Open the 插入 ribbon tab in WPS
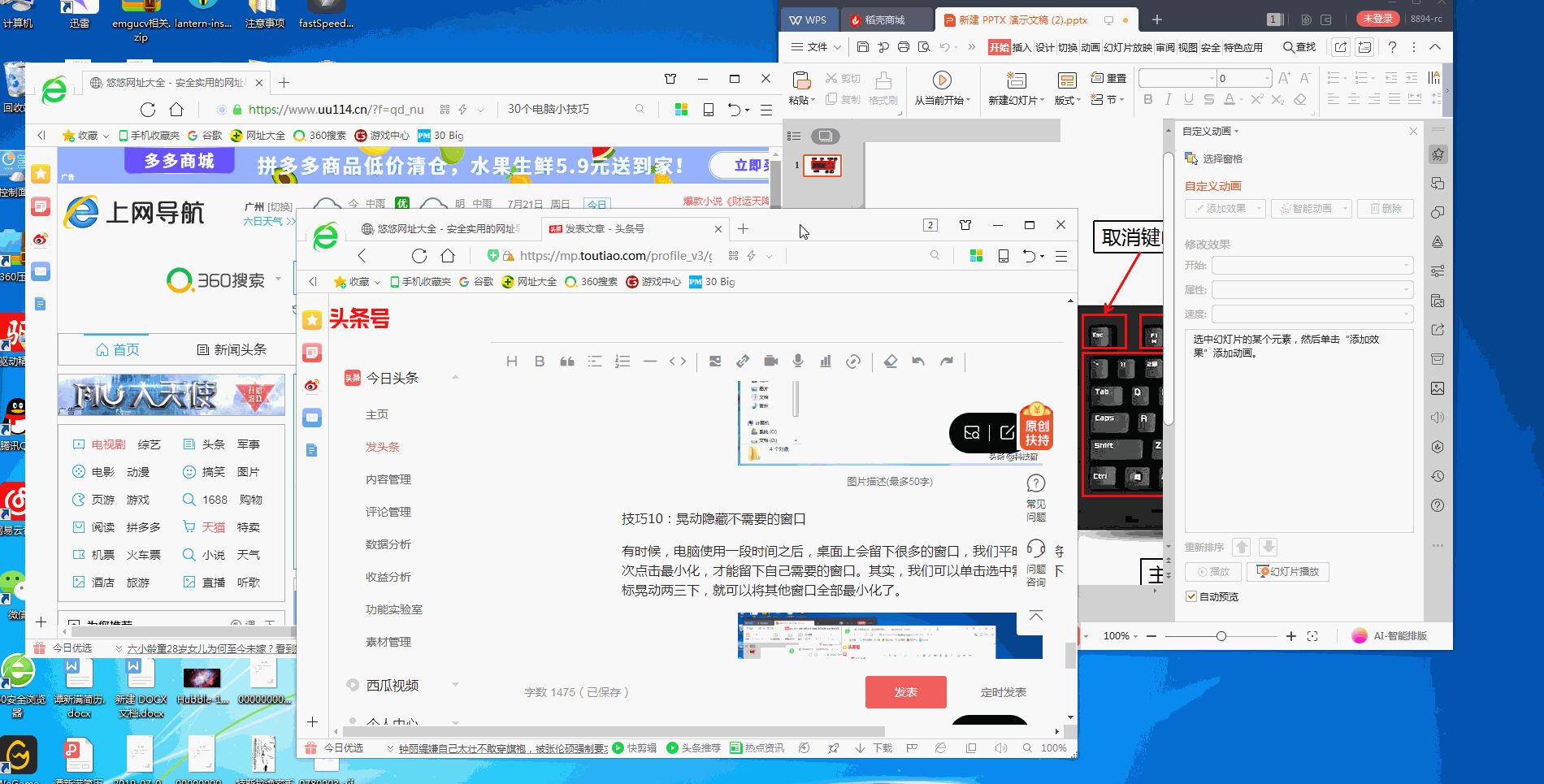This screenshot has width=1544, height=784. [1021, 47]
